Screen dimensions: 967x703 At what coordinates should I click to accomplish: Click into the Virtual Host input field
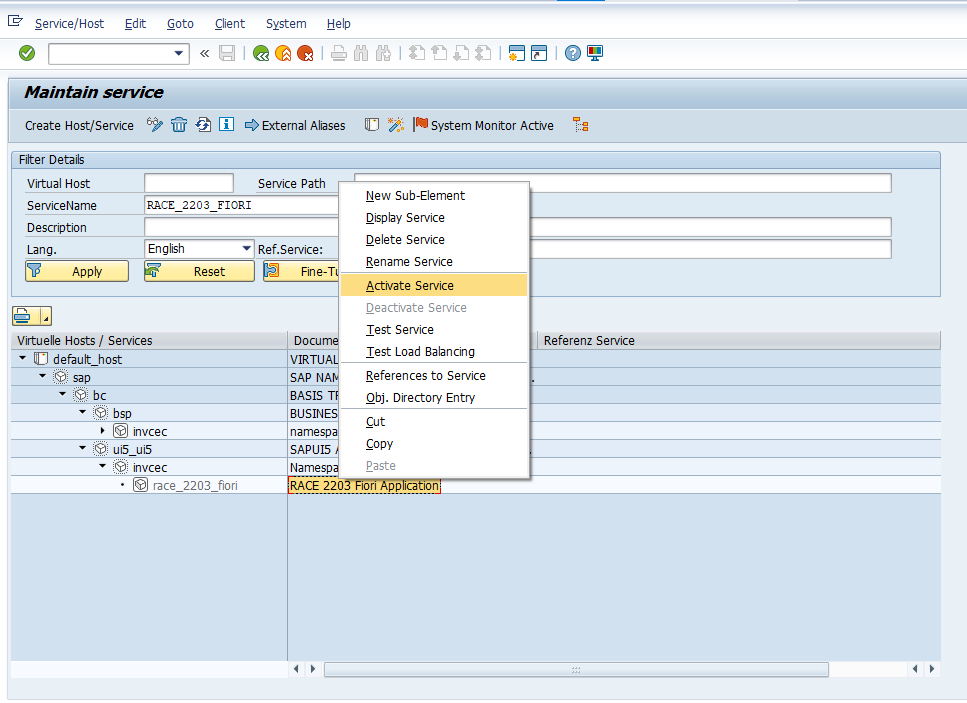click(x=188, y=183)
